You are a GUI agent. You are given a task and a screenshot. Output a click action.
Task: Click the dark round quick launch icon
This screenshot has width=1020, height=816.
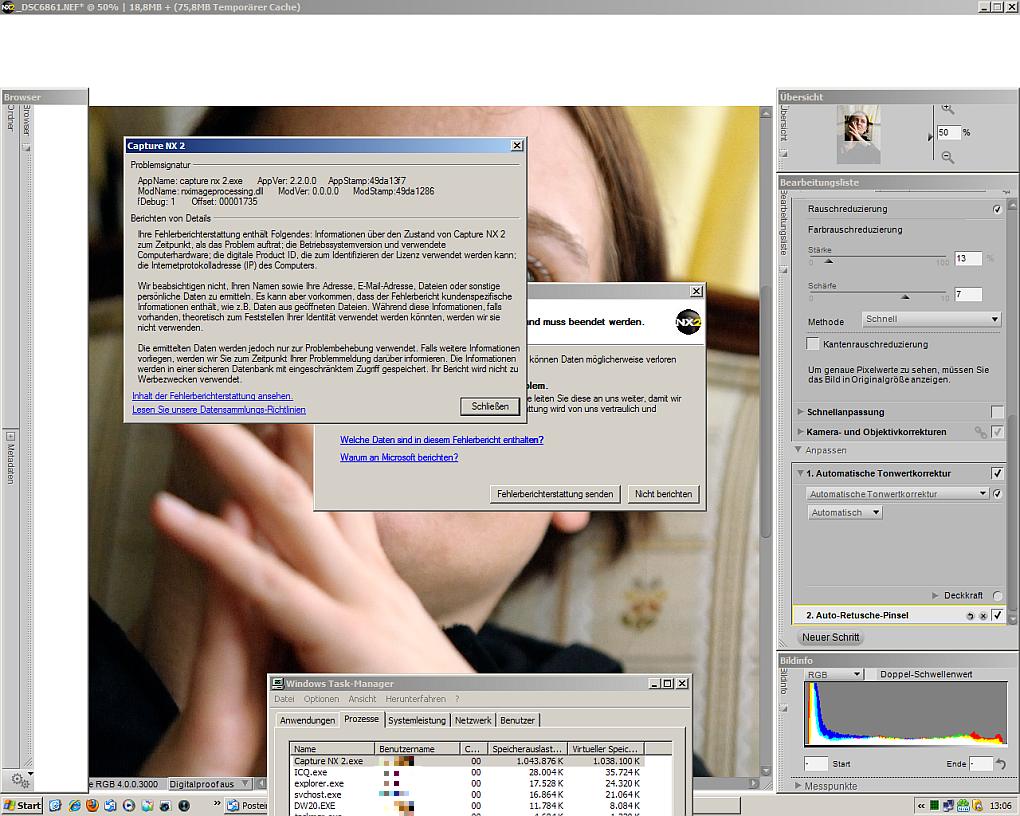point(184,806)
